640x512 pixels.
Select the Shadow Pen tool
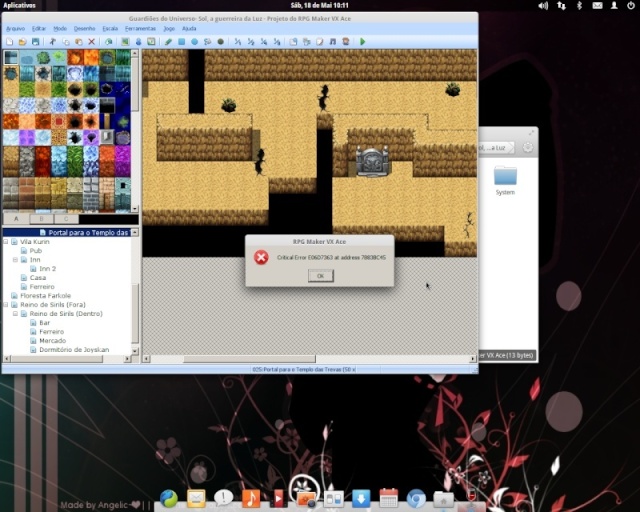coord(221,42)
